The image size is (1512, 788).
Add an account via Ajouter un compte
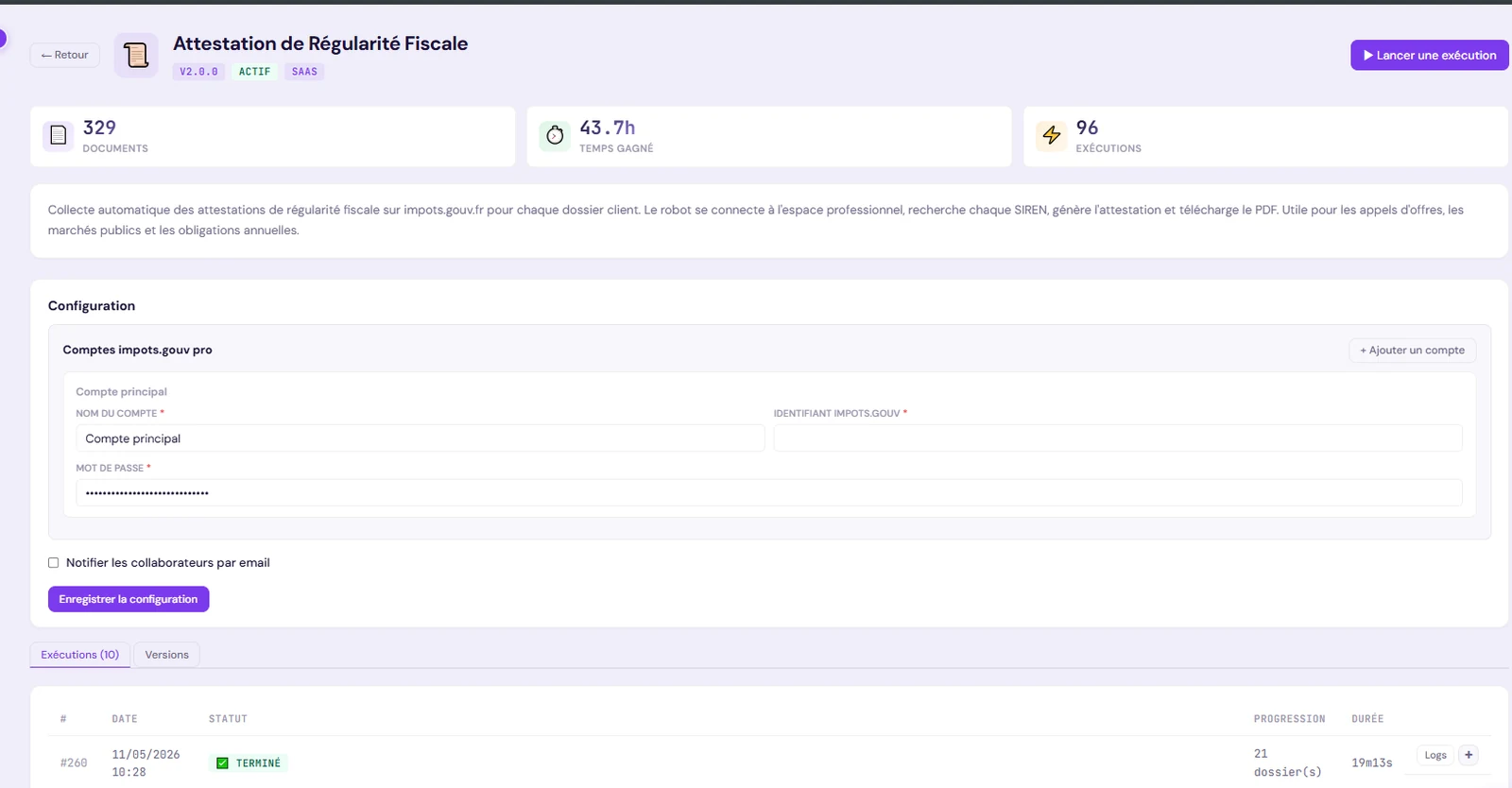(1412, 351)
